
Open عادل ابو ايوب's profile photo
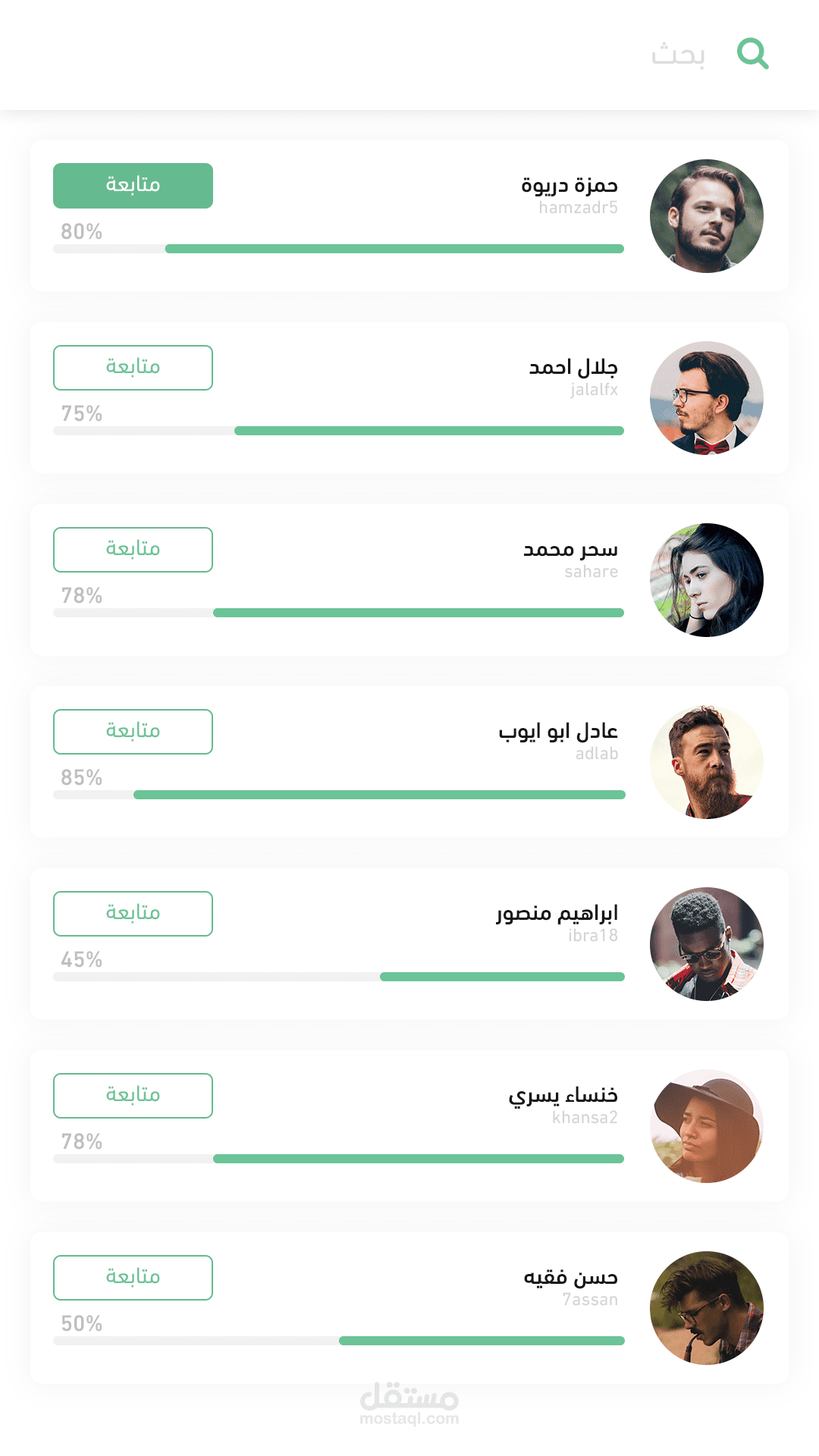click(x=707, y=762)
